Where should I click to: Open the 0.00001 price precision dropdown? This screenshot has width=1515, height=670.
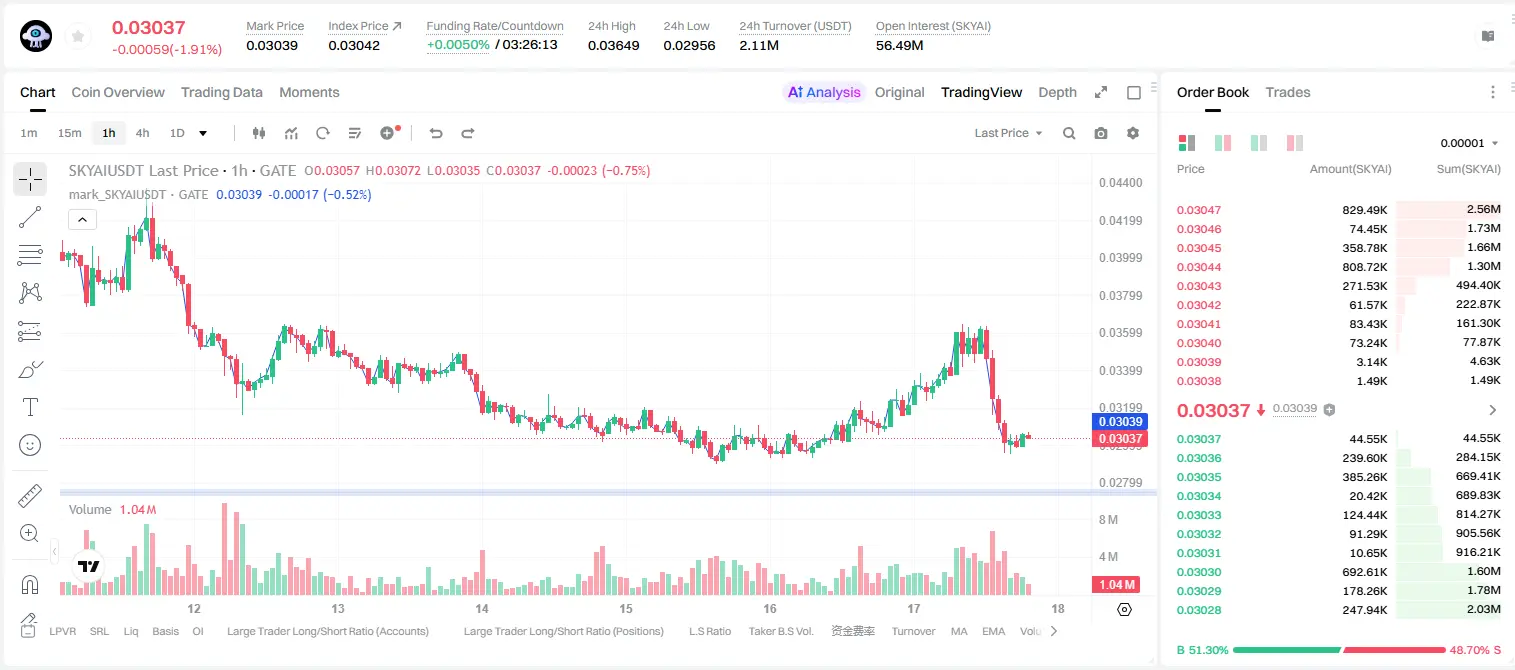1469,143
